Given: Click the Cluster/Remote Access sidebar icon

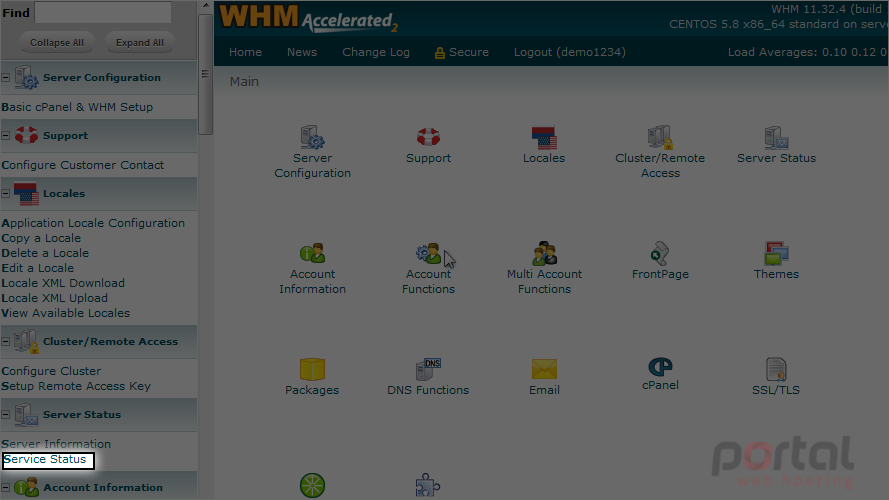Looking at the screenshot, I should coord(26,341).
